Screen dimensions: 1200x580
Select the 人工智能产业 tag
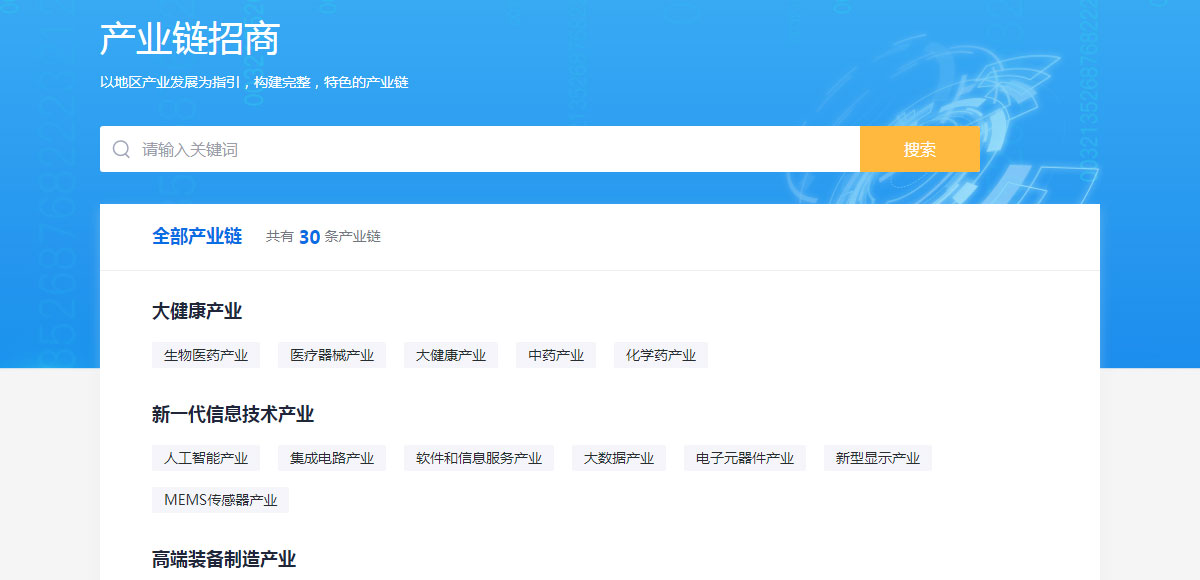pyautogui.click(x=206, y=457)
